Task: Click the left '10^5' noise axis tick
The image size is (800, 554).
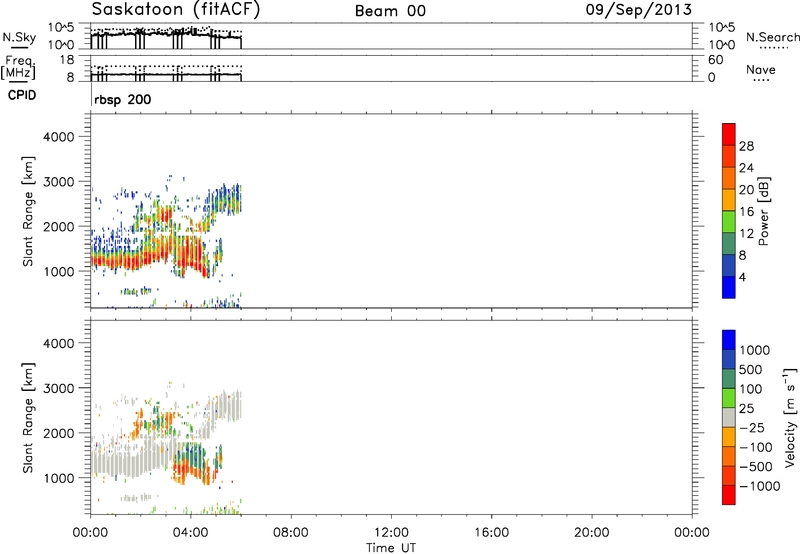Action: [x=61, y=27]
